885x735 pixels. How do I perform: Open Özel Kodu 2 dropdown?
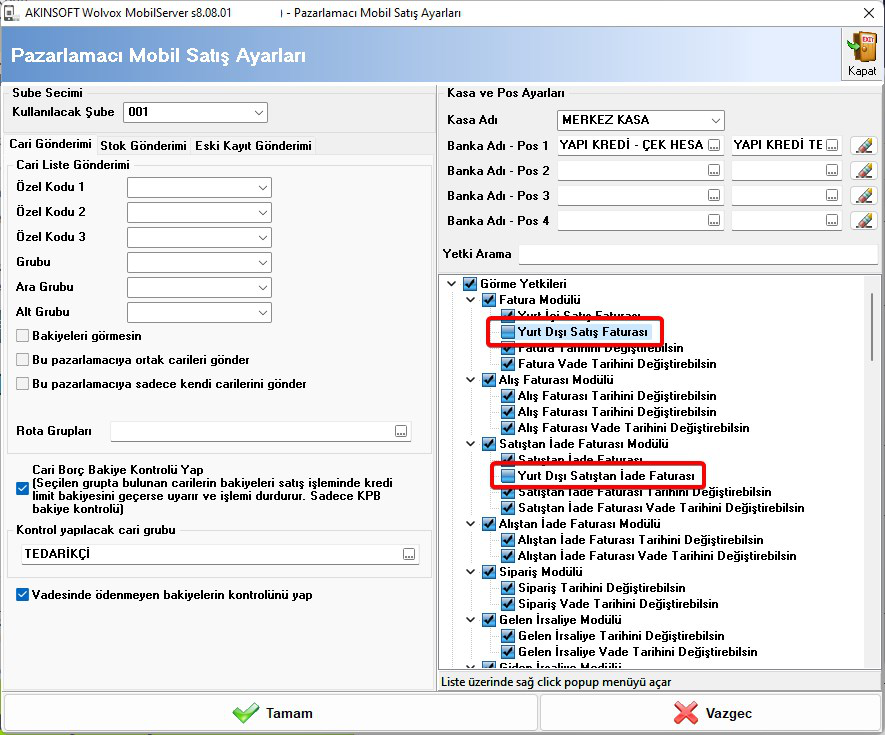tap(262, 212)
